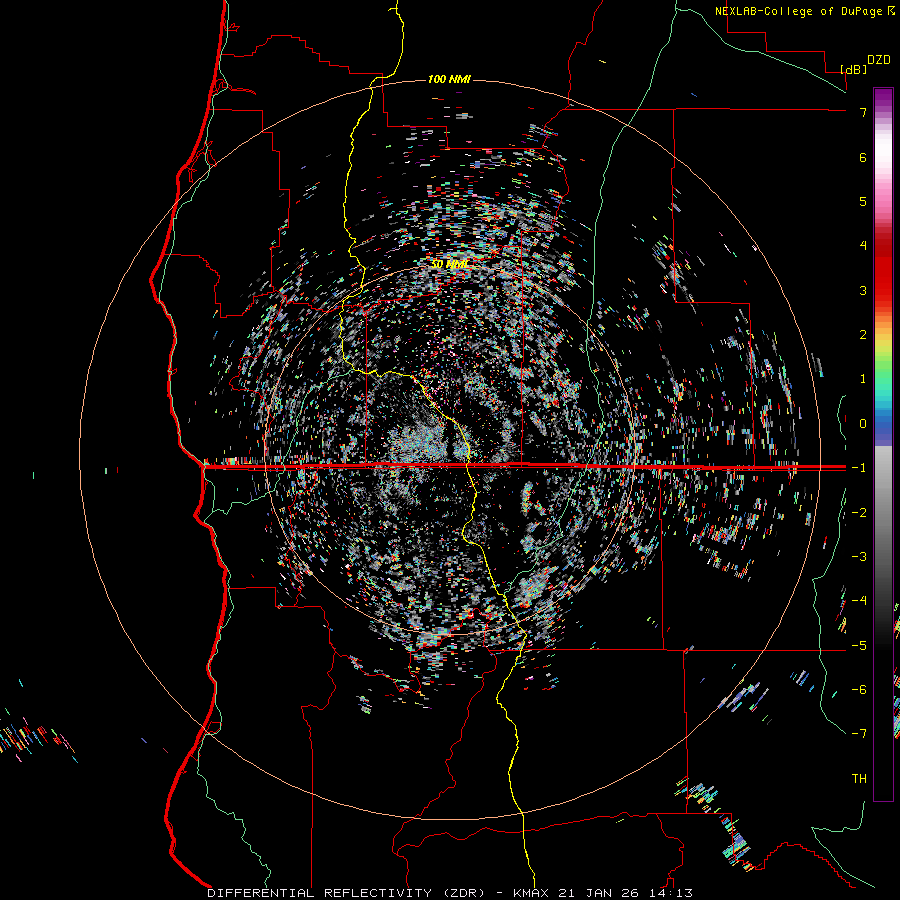Click the positive 7 dB scale label
Viewport: 900px width, 900px height.
863,112
